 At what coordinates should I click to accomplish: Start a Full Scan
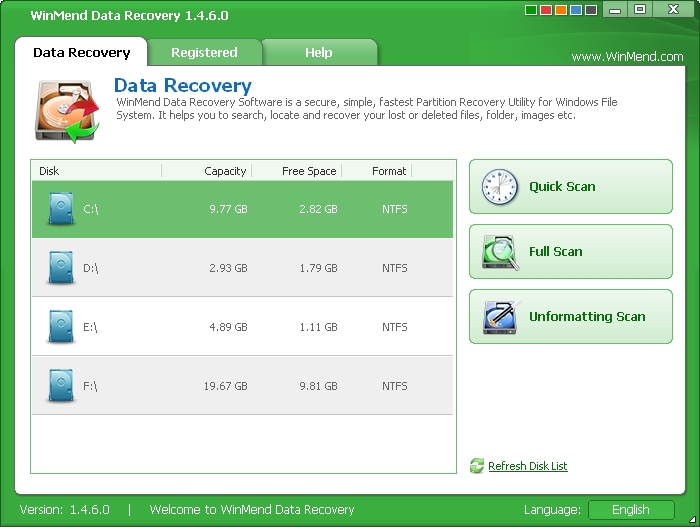[x=571, y=252]
